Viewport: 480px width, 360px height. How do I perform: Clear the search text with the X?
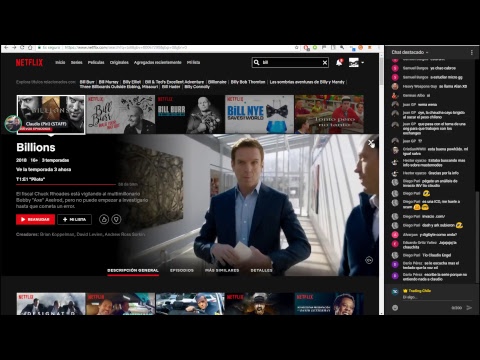tap(325, 62)
